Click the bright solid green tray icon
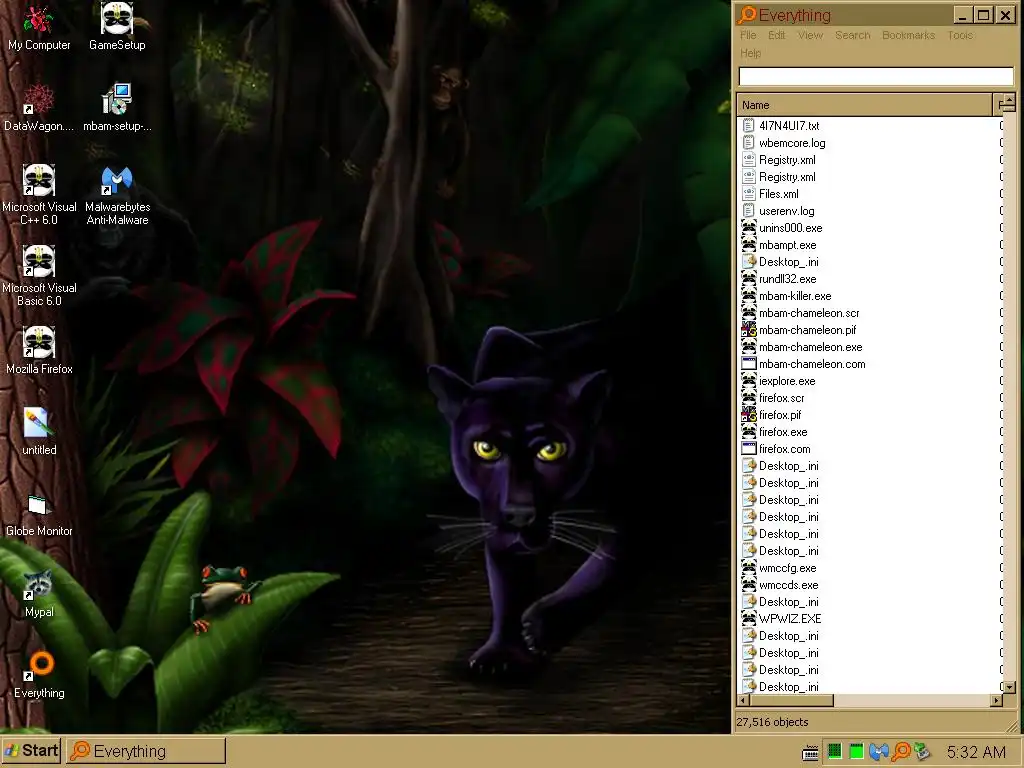 (x=856, y=752)
